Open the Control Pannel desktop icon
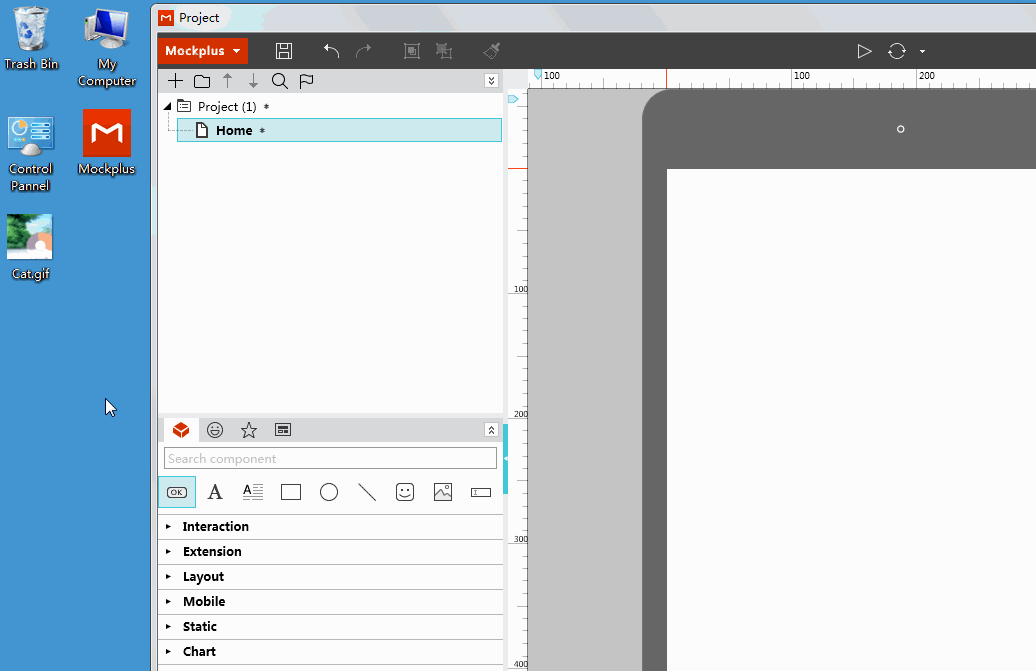 click(30, 153)
